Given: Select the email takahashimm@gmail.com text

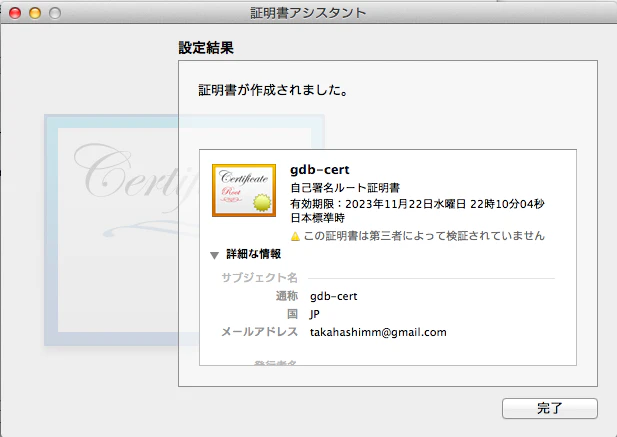Looking at the screenshot, I should pyautogui.click(x=378, y=332).
